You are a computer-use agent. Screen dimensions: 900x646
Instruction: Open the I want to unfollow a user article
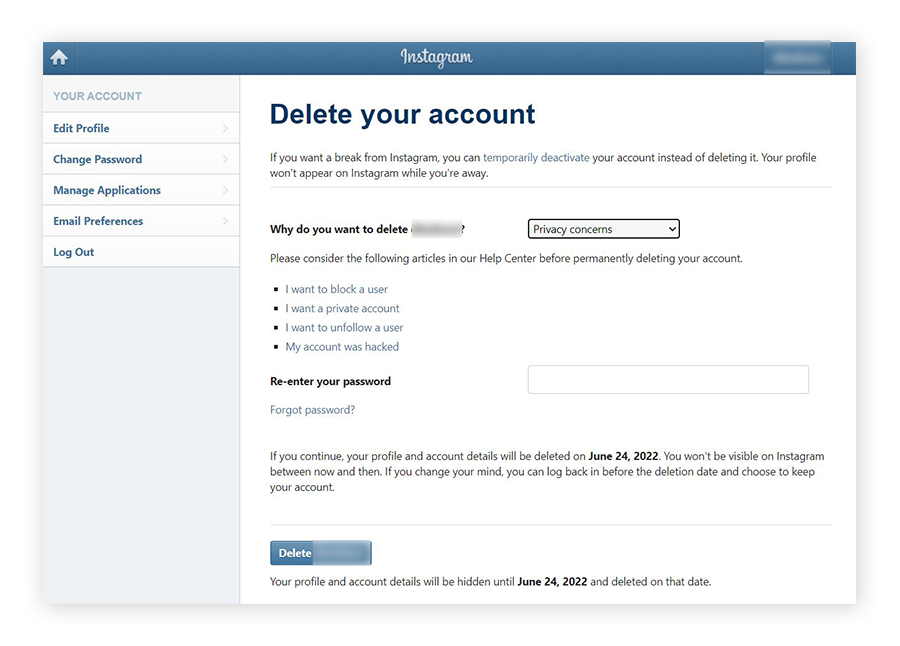click(x=344, y=327)
